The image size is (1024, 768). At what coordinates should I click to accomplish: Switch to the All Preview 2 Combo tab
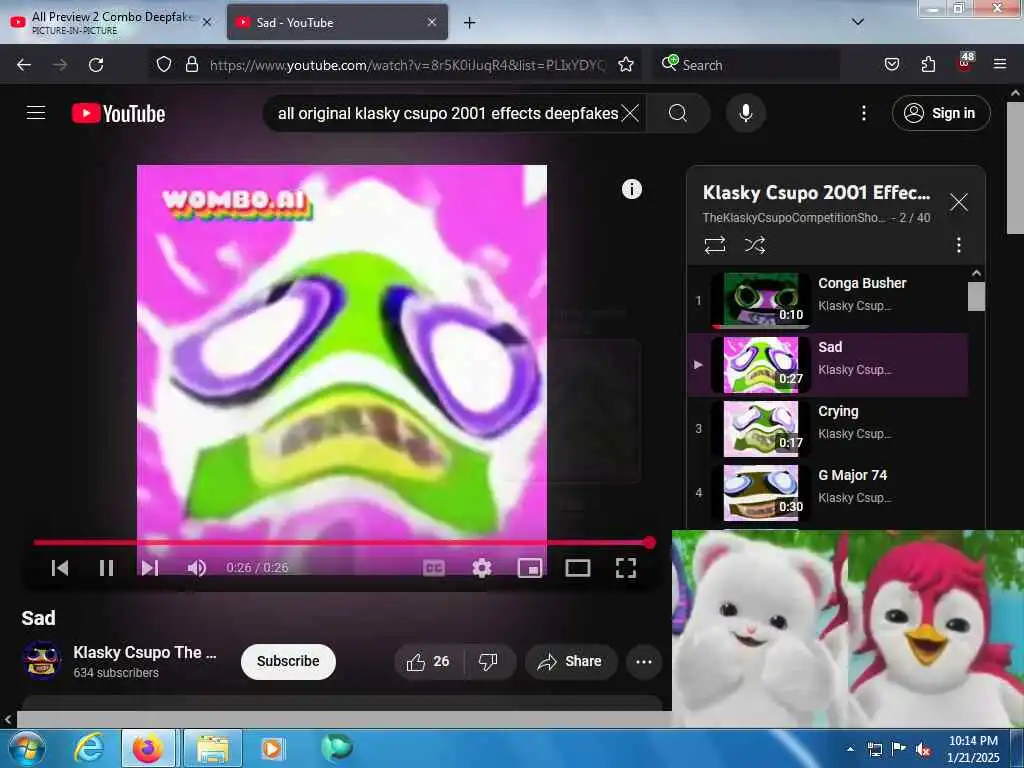[111, 22]
